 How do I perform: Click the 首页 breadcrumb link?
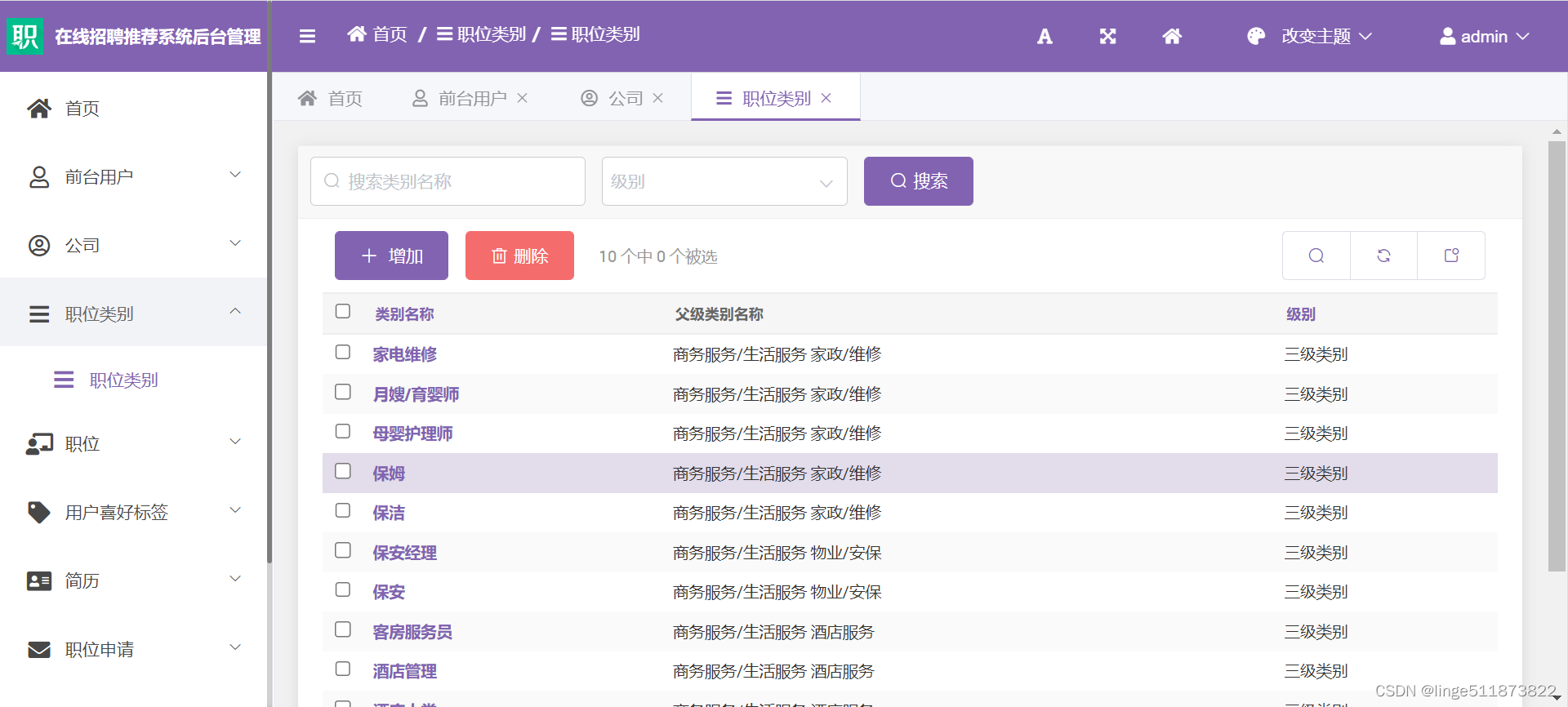coord(390,34)
